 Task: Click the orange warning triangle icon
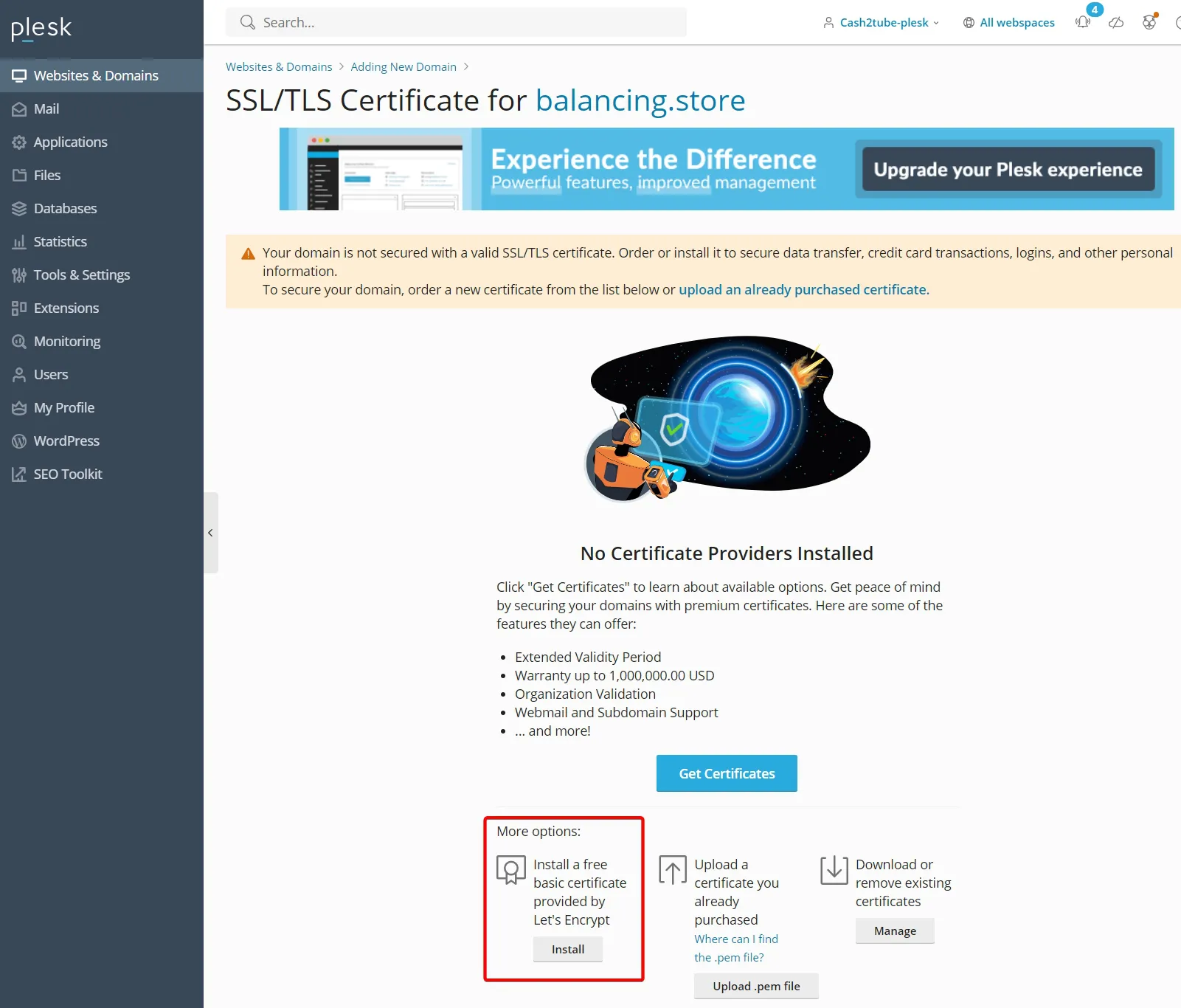click(248, 254)
